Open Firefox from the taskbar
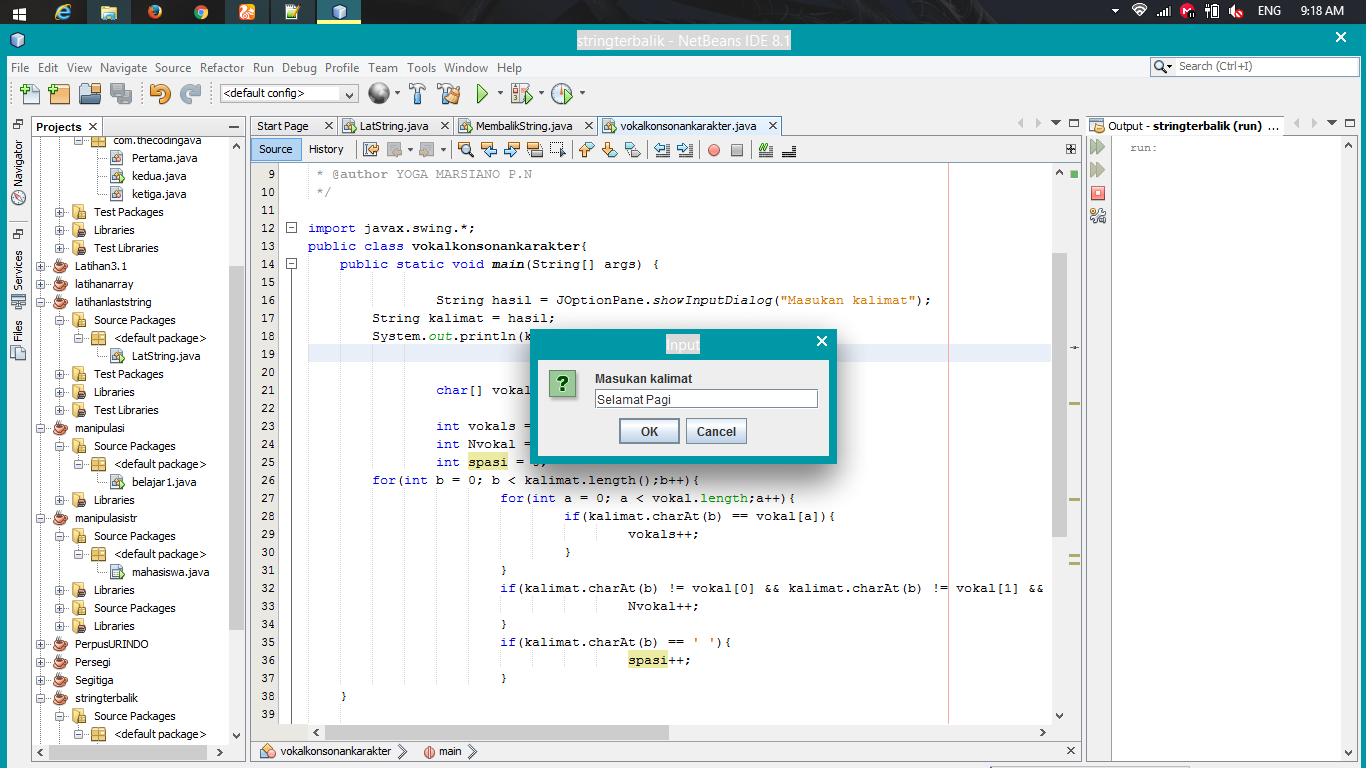Image resolution: width=1366 pixels, height=768 pixels. click(154, 12)
